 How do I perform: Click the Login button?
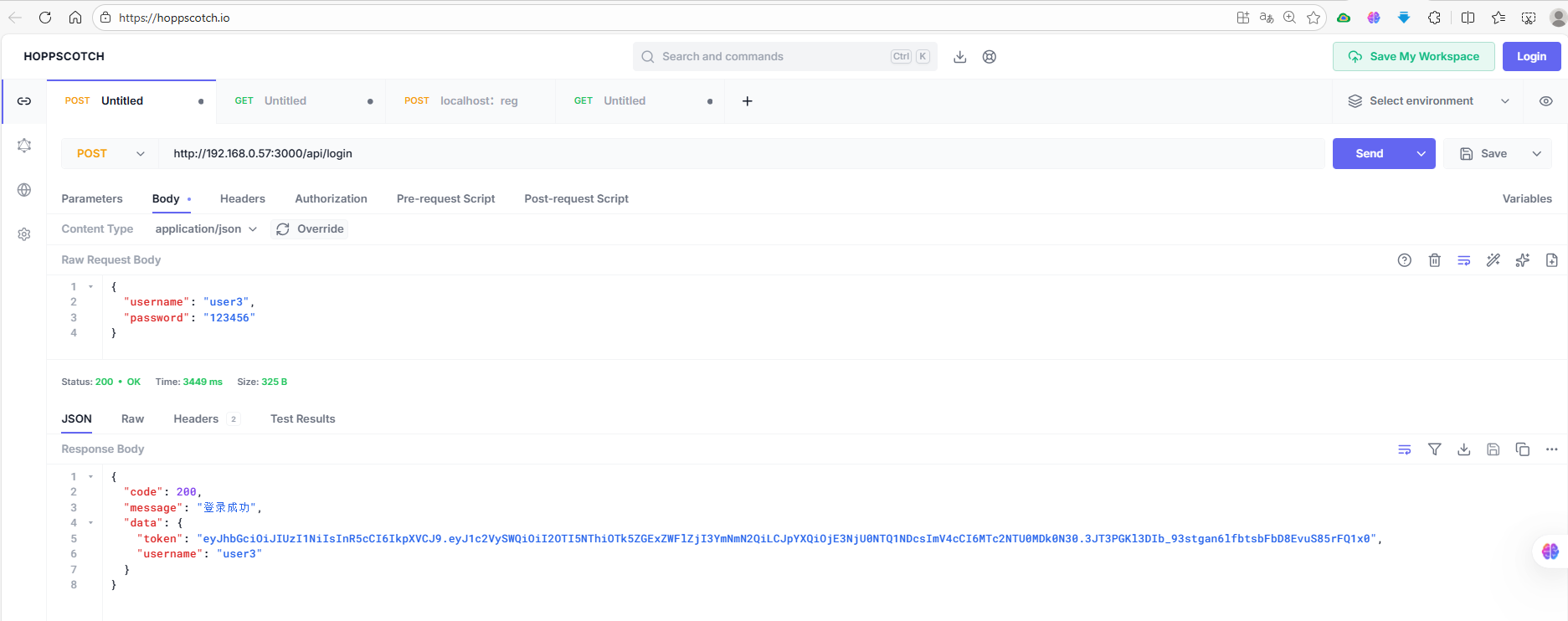tap(1531, 57)
